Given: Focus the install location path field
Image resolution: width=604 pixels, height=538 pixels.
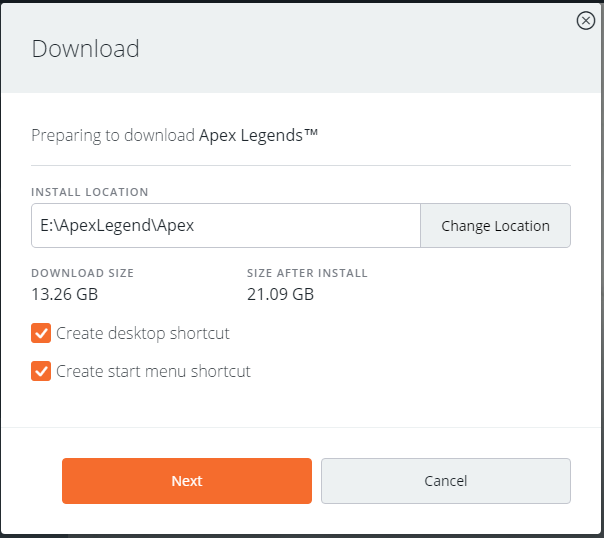Looking at the screenshot, I should coord(226,226).
